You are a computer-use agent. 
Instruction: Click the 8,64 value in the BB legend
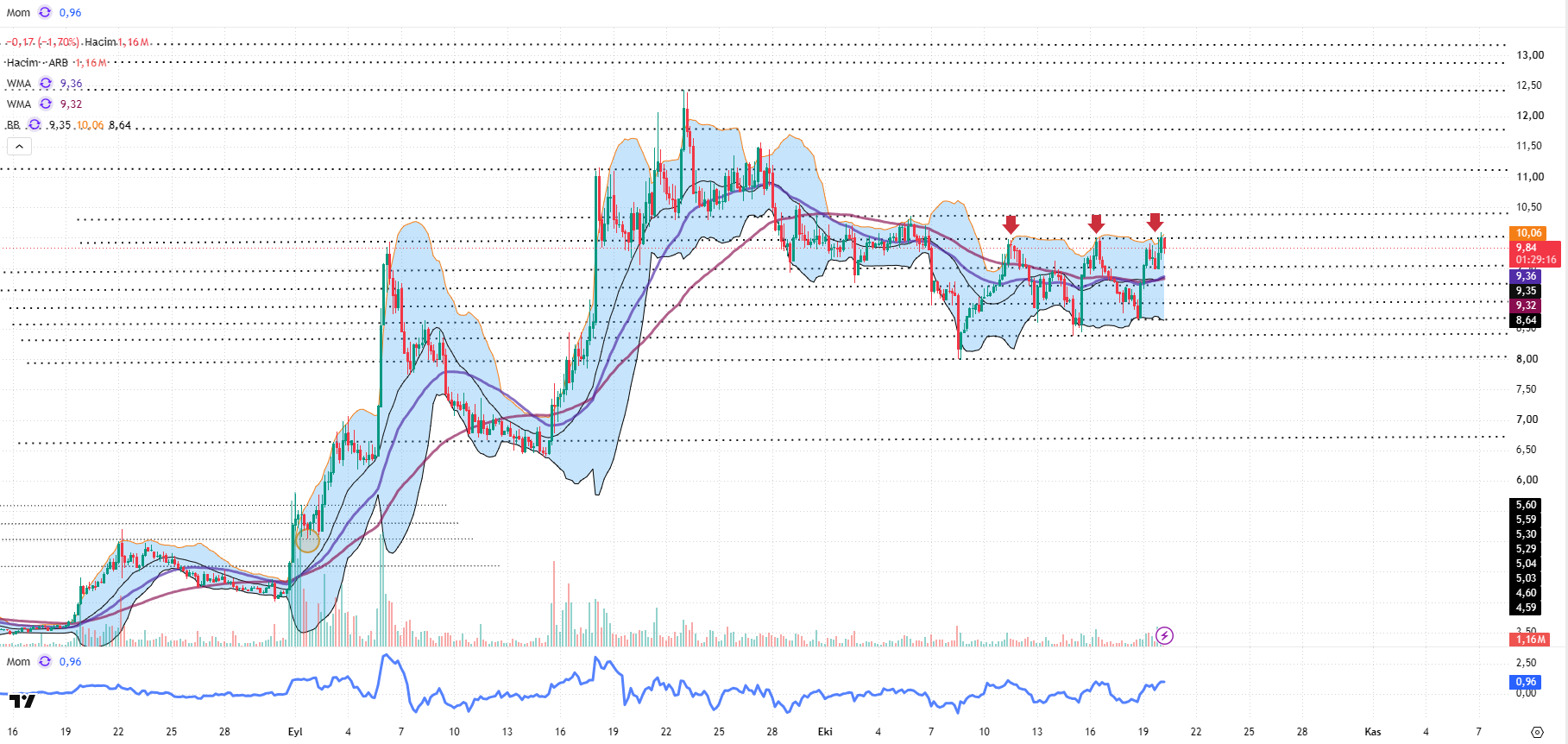point(120,125)
